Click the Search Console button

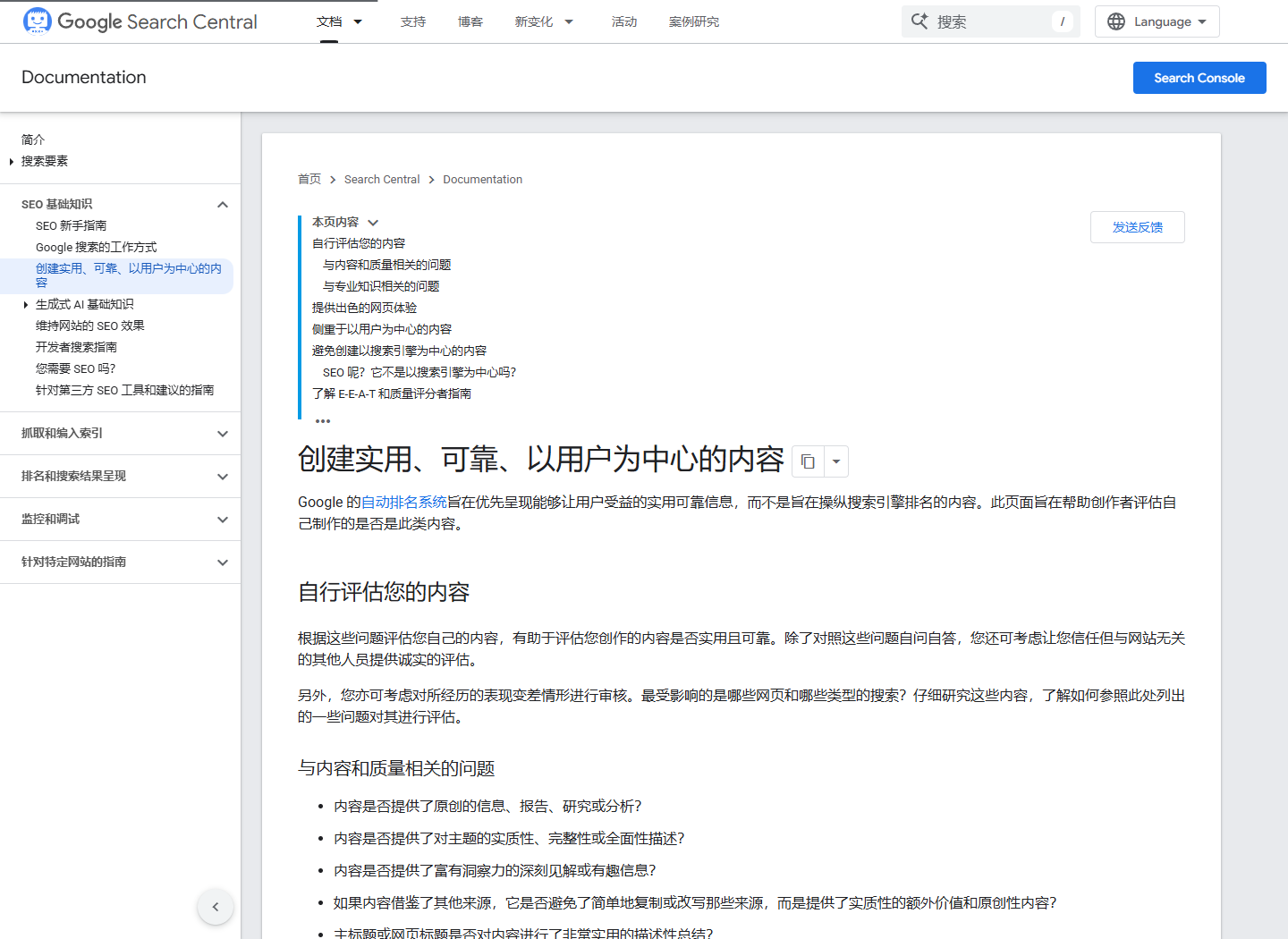1199,78
